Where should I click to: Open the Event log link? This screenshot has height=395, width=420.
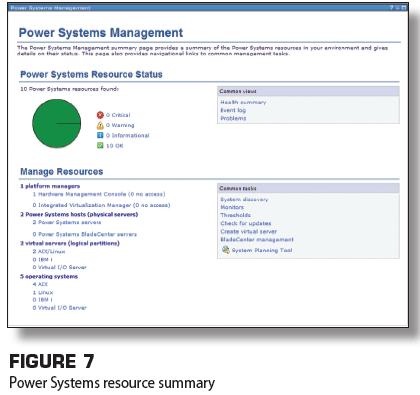[233, 110]
